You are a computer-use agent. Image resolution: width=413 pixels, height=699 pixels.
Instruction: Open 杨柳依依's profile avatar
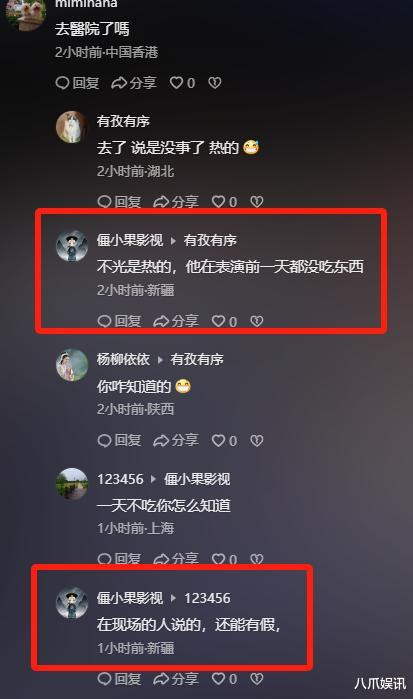tap(71, 366)
